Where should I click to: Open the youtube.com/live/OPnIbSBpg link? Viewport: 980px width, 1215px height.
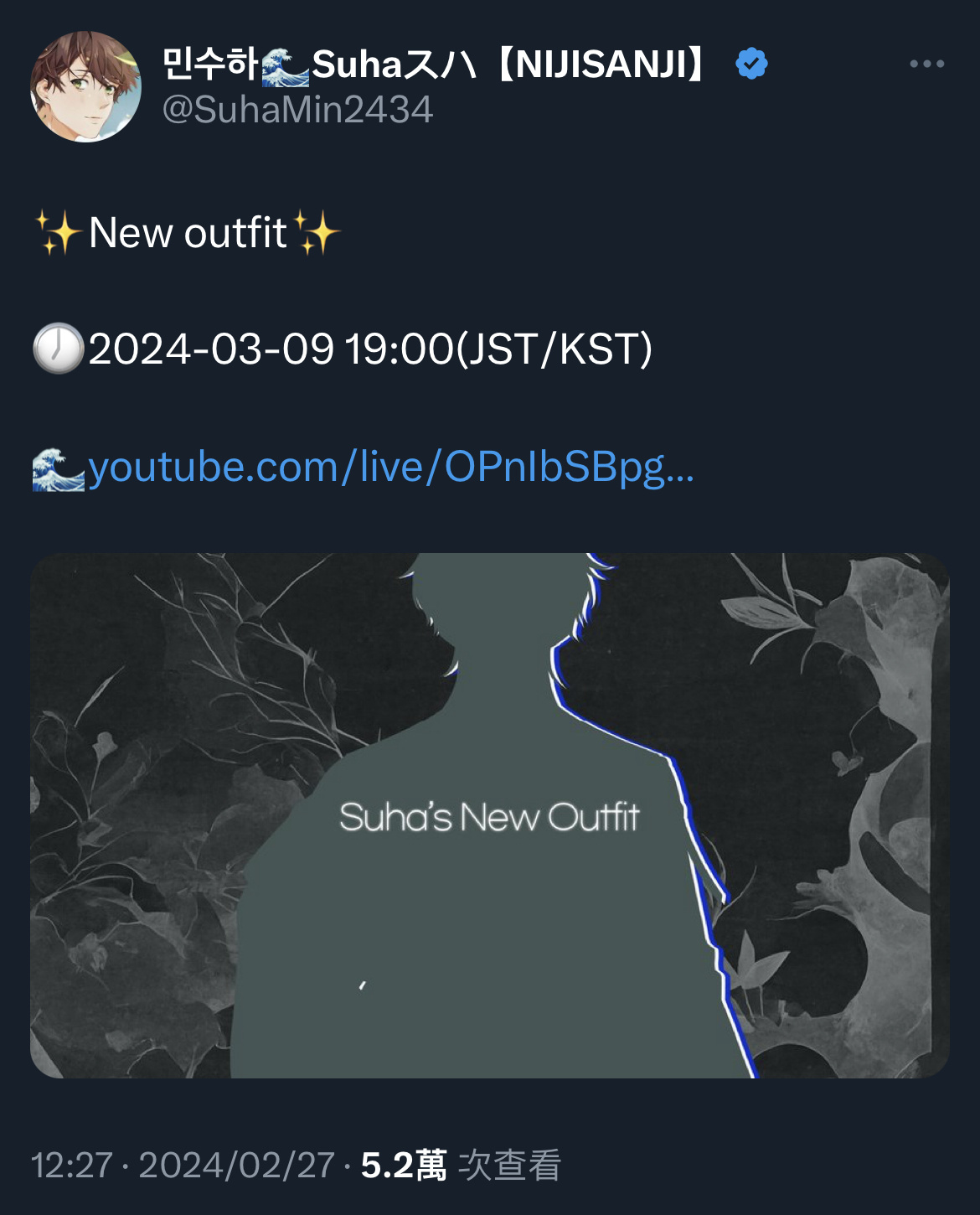[391, 468]
